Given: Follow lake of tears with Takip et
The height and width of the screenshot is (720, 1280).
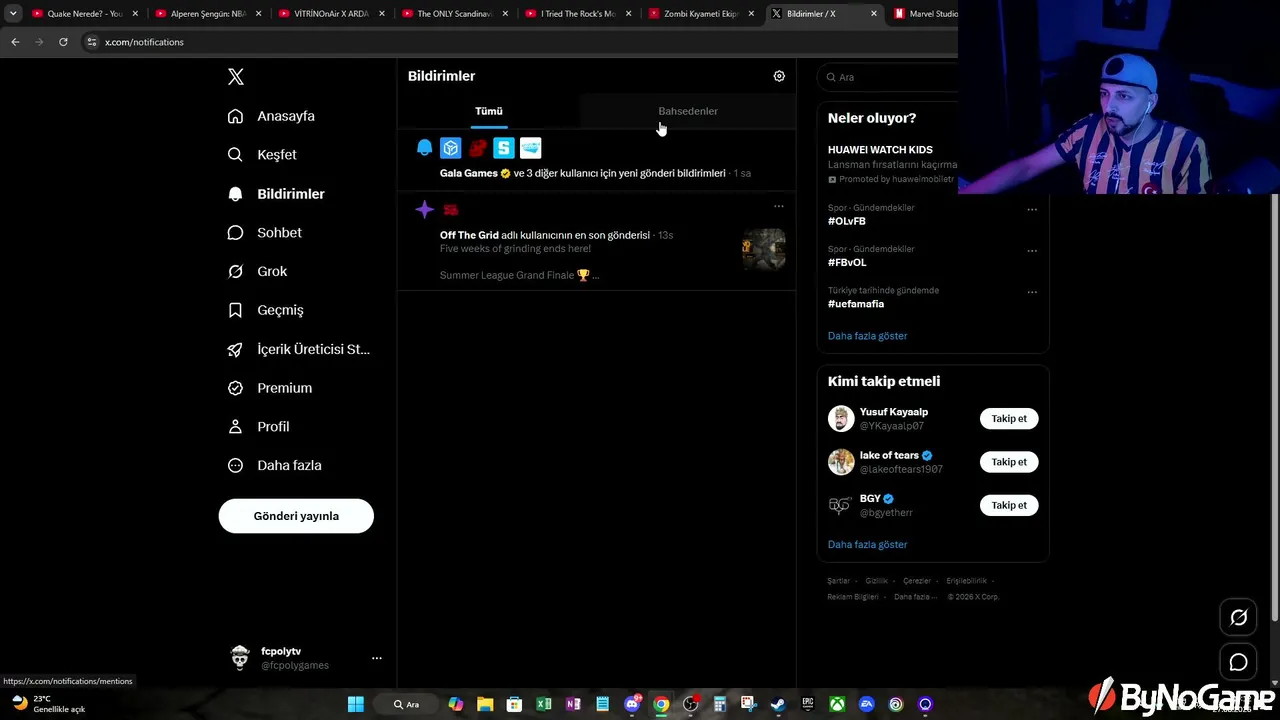Looking at the screenshot, I should [1009, 462].
